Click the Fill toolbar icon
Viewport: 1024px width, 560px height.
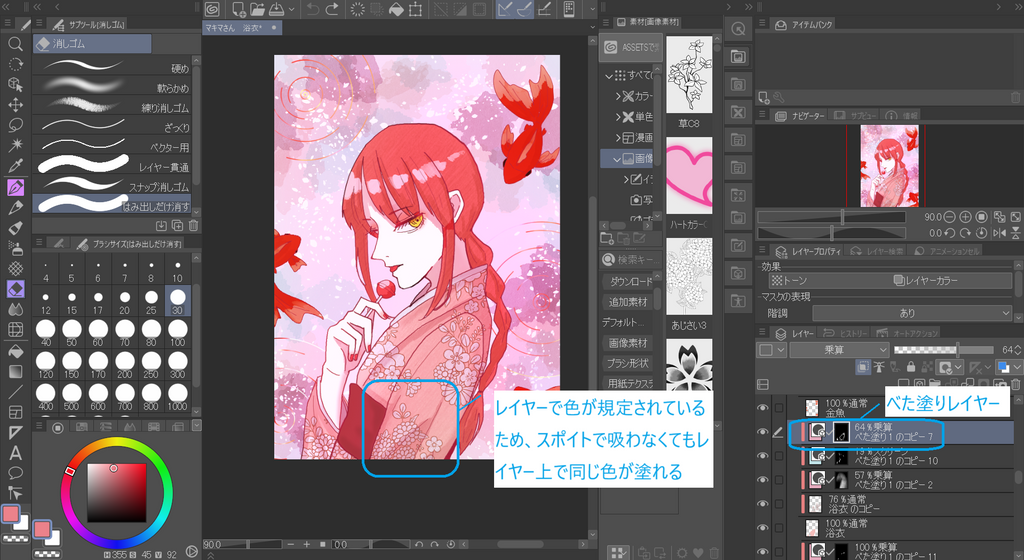(396, 9)
